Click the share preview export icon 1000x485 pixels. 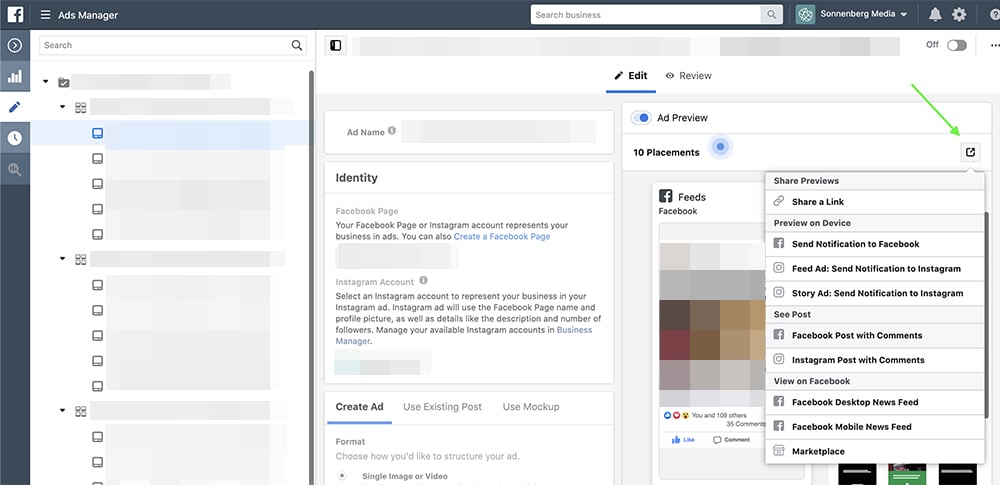pos(969,152)
